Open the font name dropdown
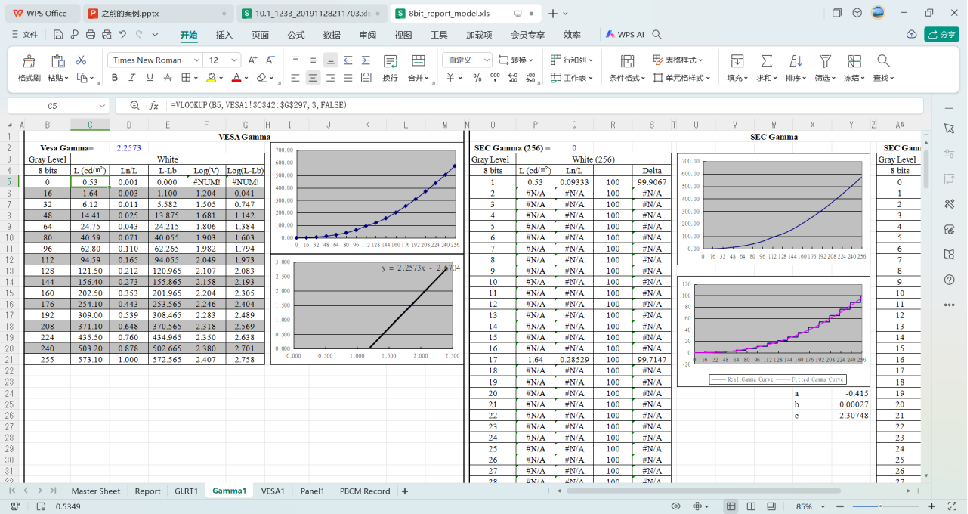The width and height of the screenshot is (968, 514). point(196,60)
